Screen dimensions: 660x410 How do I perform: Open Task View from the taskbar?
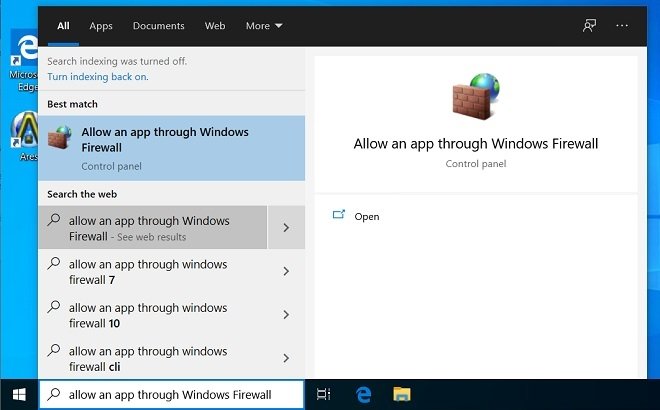click(x=323, y=394)
